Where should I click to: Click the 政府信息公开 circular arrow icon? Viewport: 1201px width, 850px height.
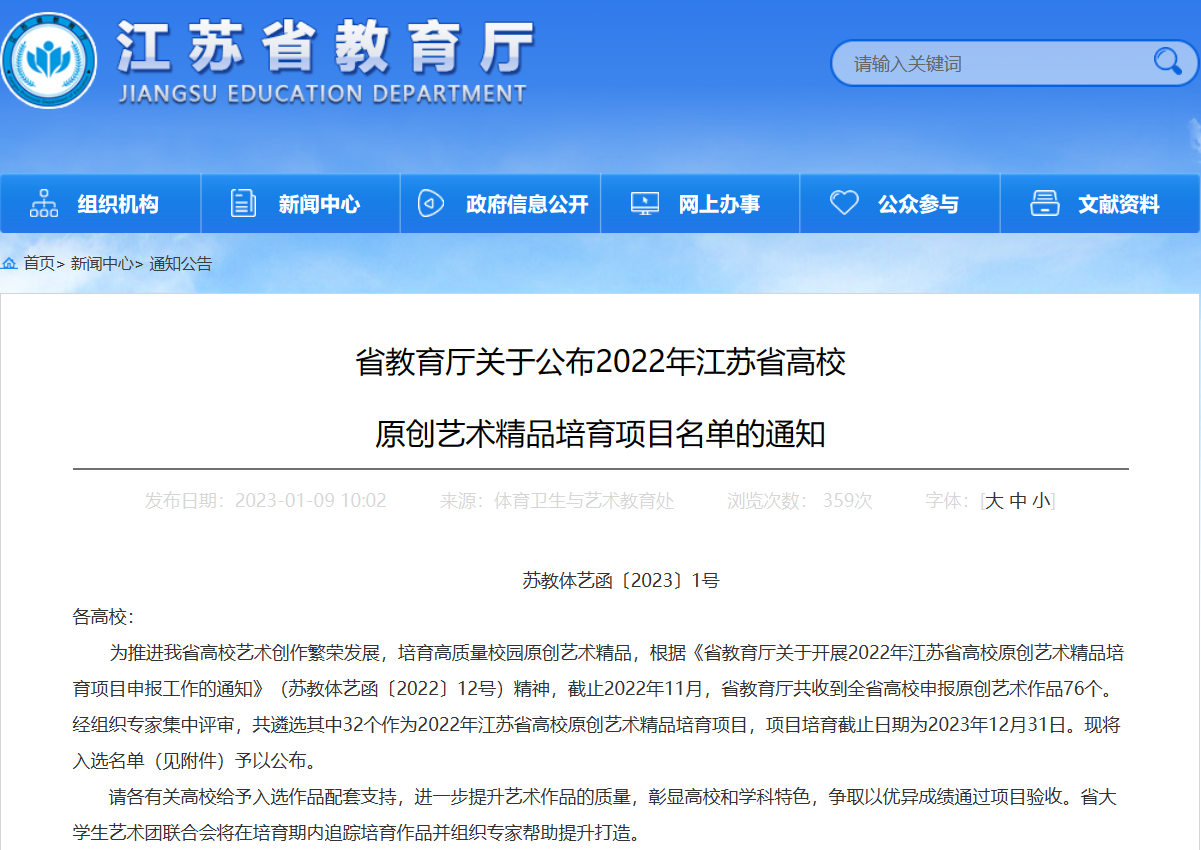pyautogui.click(x=431, y=202)
